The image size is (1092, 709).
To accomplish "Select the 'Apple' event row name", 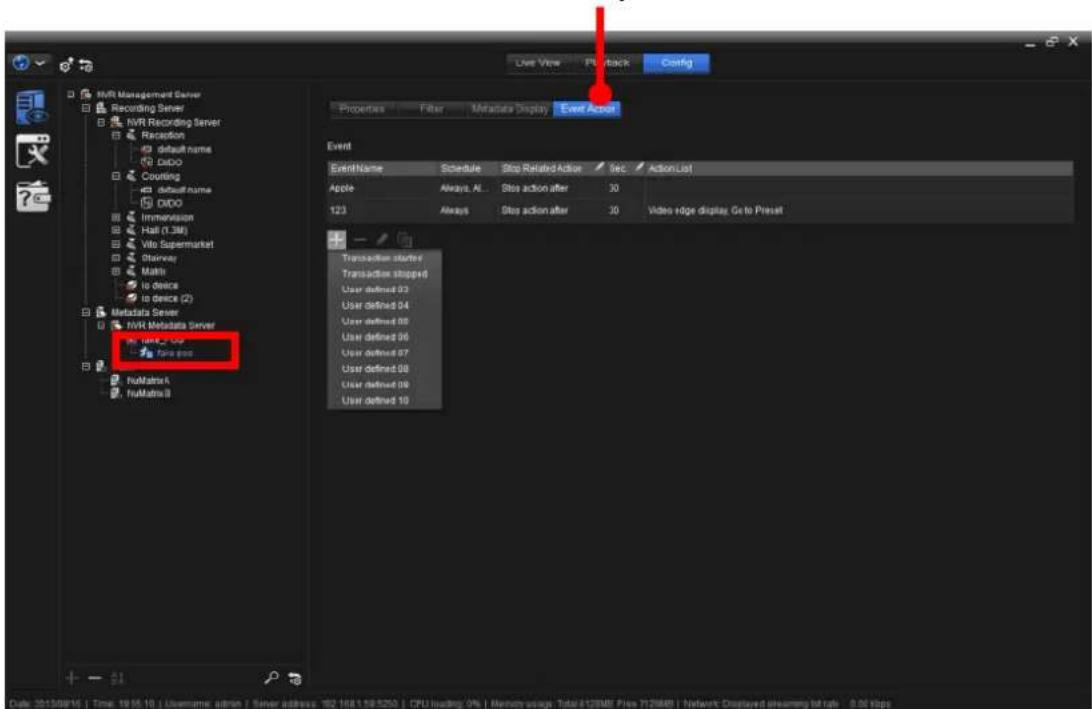I will (341, 188).
